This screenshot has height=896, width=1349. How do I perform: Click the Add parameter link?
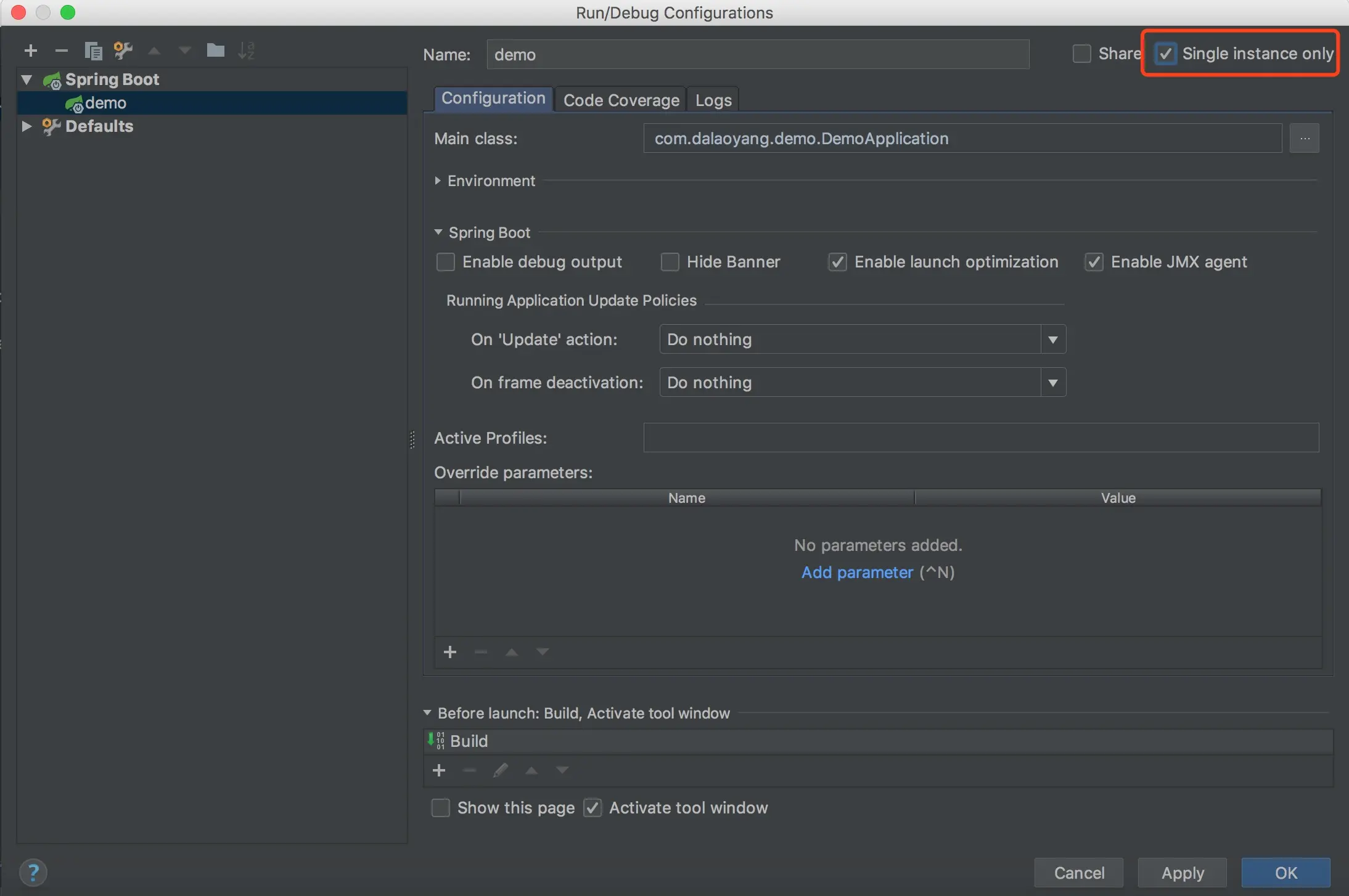(857, 572)
